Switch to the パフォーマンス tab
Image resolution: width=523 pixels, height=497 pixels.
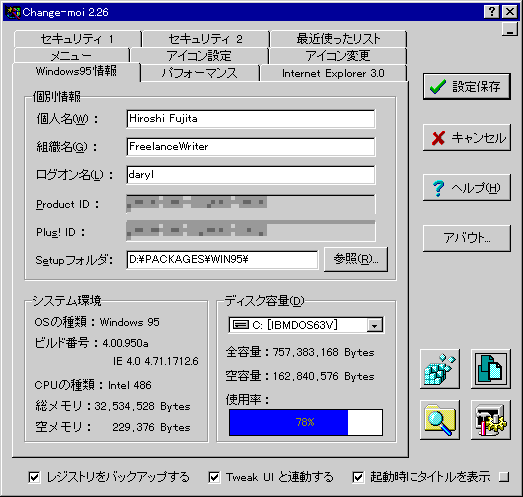point(199,73)
